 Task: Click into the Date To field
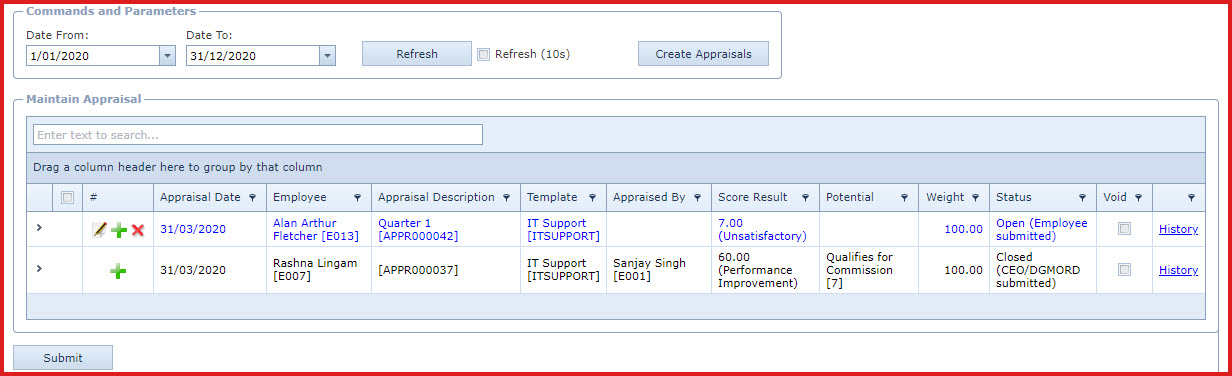(253, 56)
